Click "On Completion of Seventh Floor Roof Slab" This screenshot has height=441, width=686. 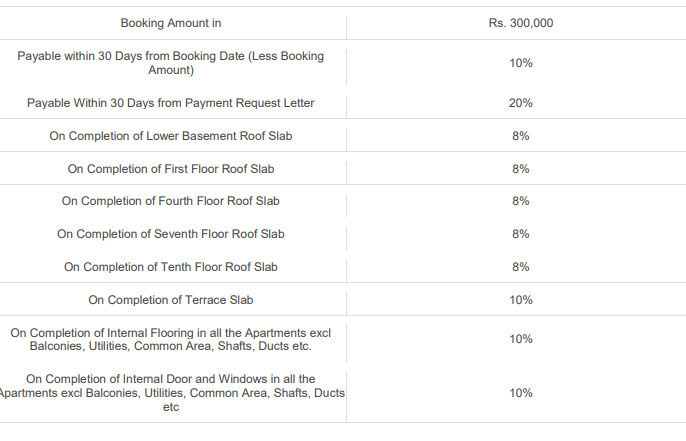point(171,234)
